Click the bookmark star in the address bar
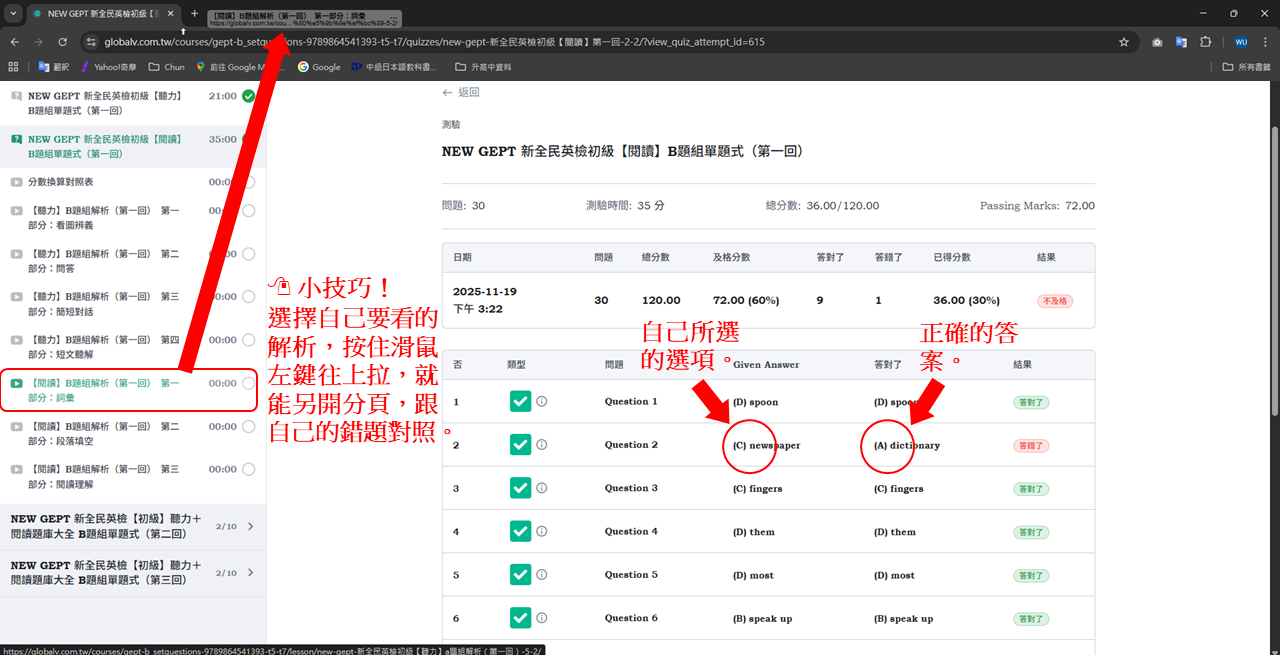The height and width of the screenshot is (655, 1280). click(1124, 42)
